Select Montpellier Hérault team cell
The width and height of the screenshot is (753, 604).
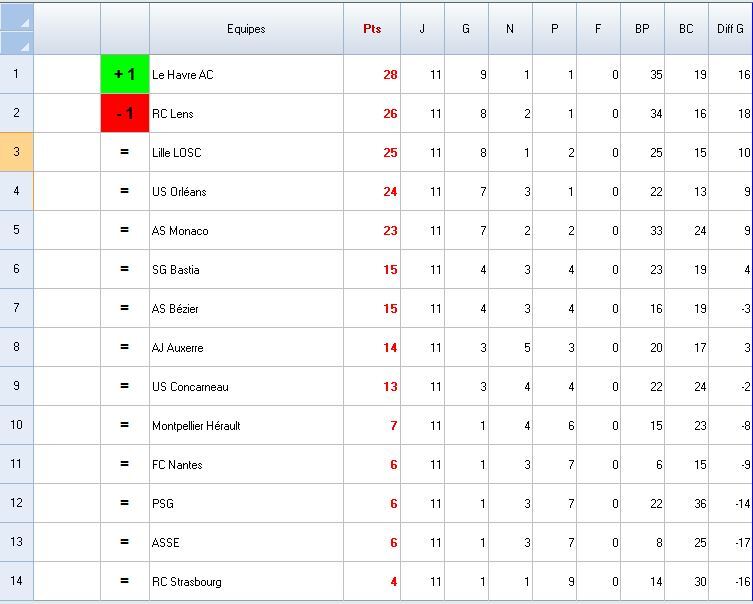pos(246,426)
